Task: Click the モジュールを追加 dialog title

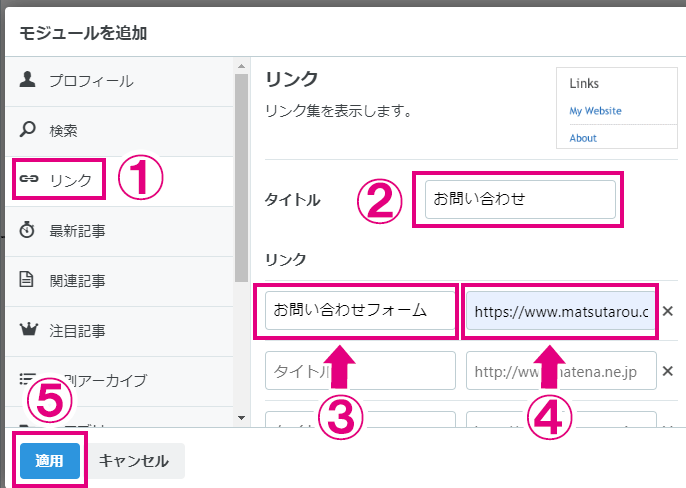Action: 83,33
